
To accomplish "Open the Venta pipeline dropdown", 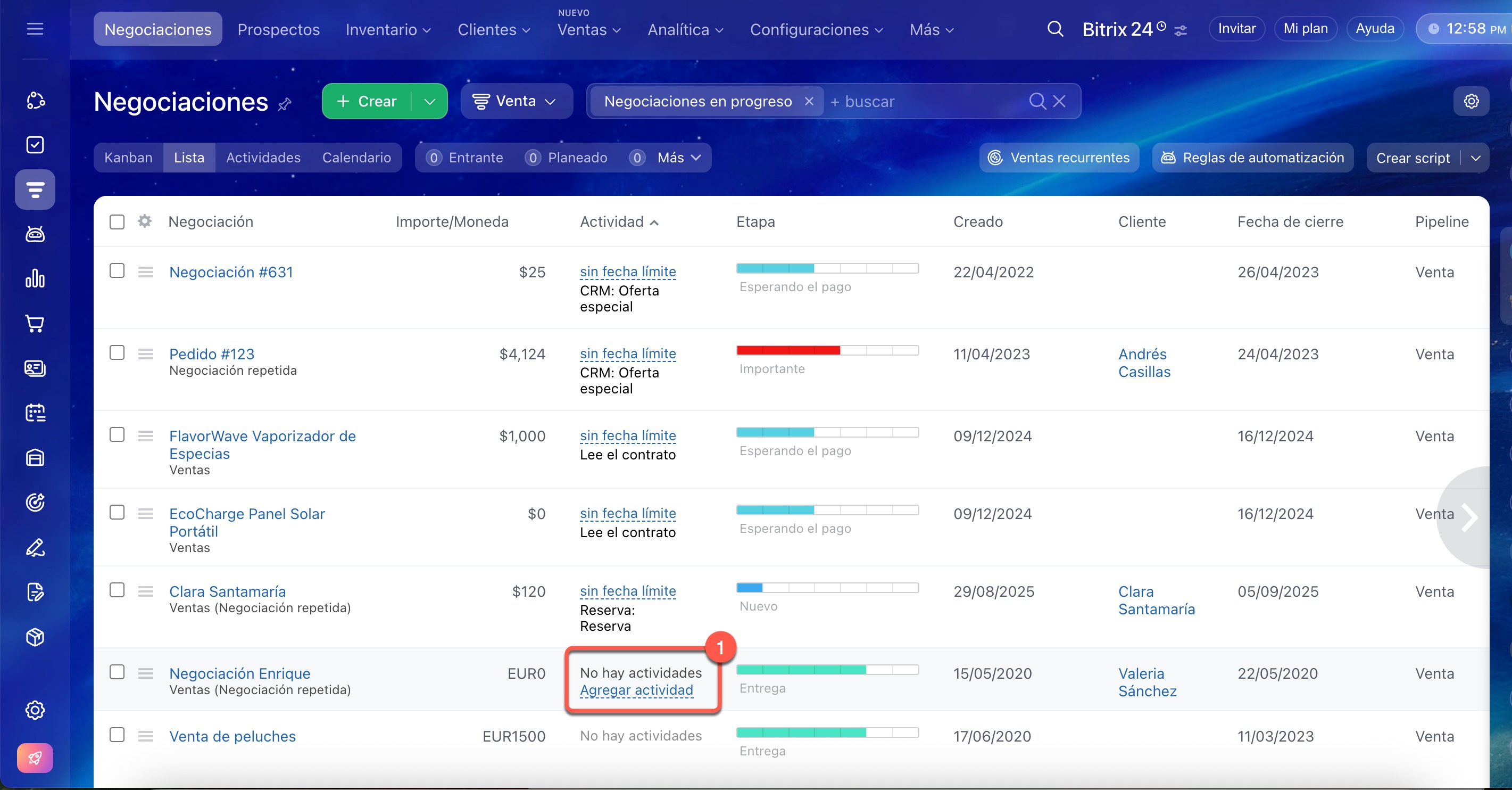I will [516, 101].
